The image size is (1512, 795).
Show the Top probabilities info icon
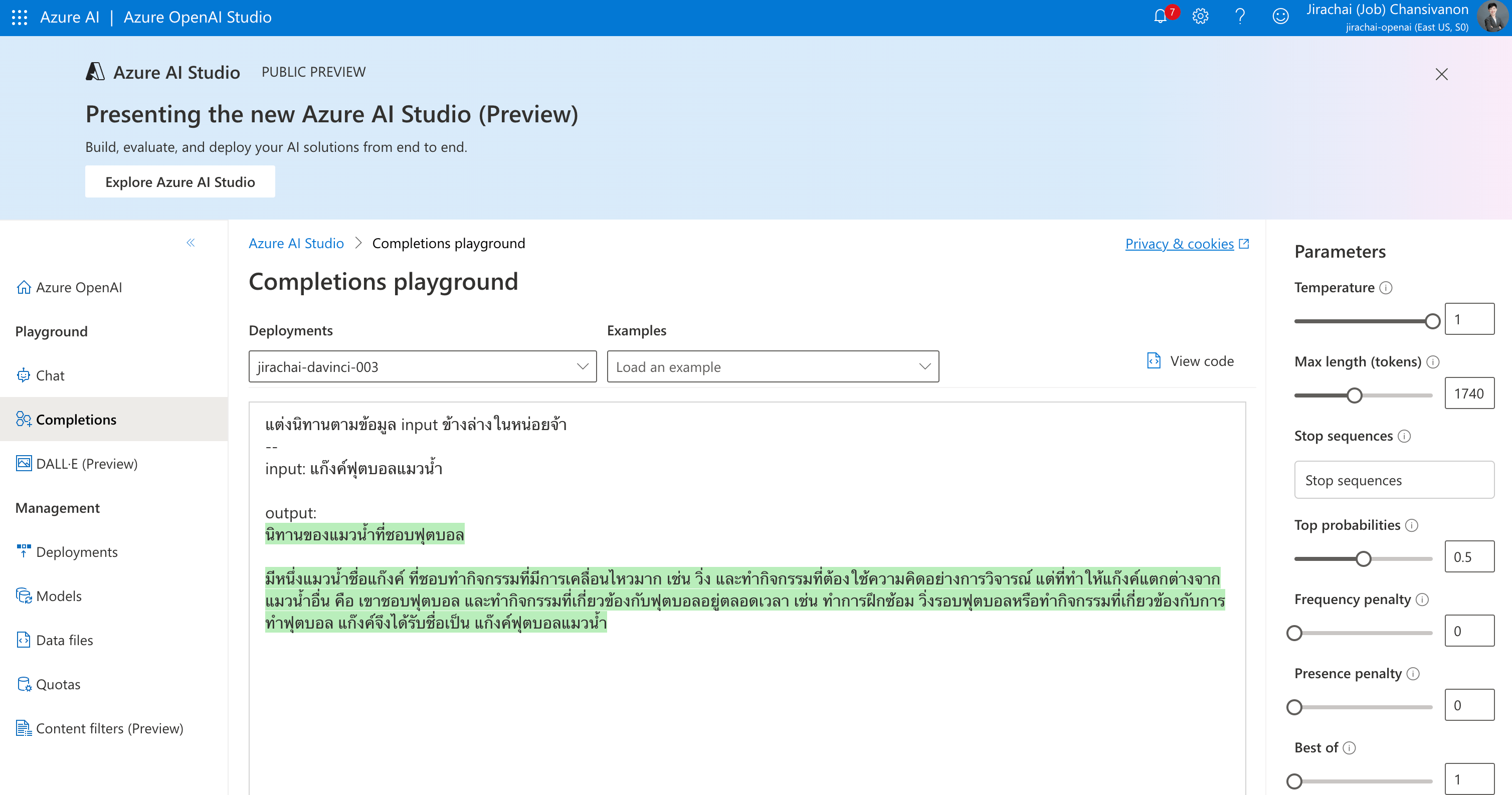[1412, 525]
